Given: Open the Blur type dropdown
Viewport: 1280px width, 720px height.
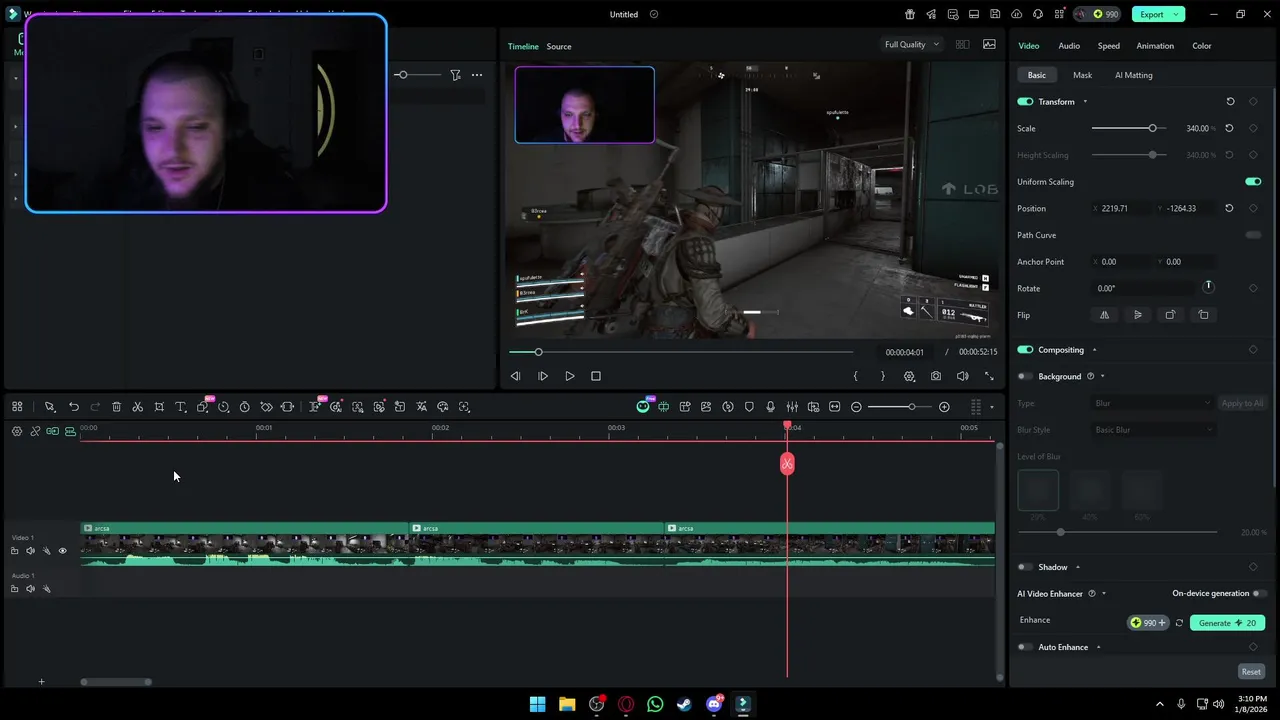Looking at the screenshot, I should 1153,403.
